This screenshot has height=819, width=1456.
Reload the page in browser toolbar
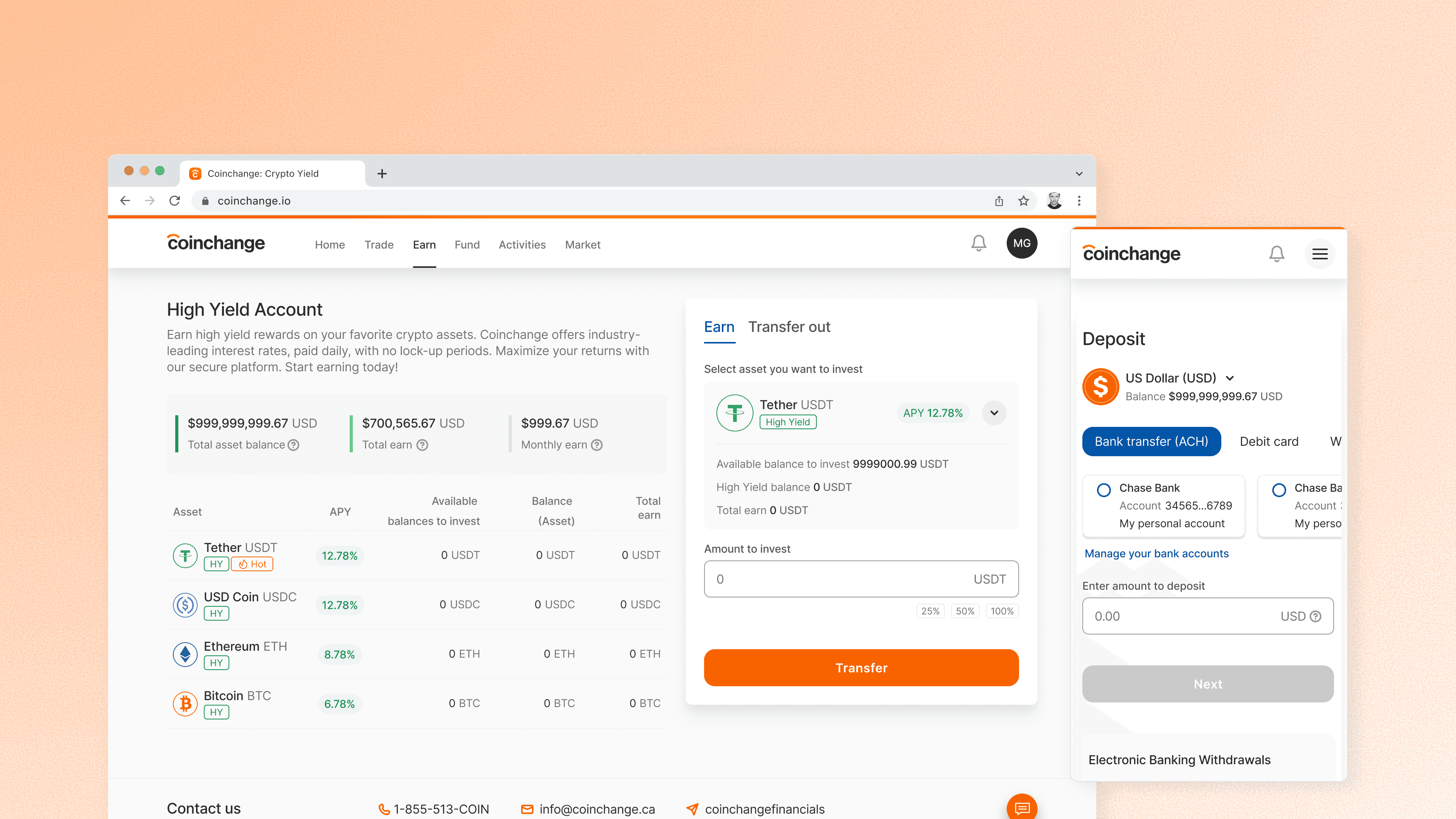[174, 201]
